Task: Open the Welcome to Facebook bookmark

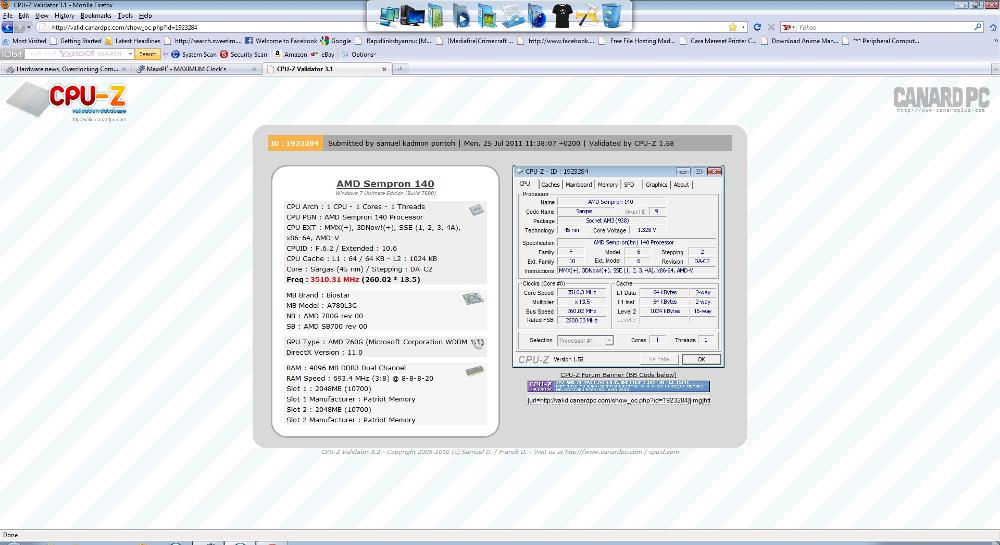Action: [x=281, y=41]
